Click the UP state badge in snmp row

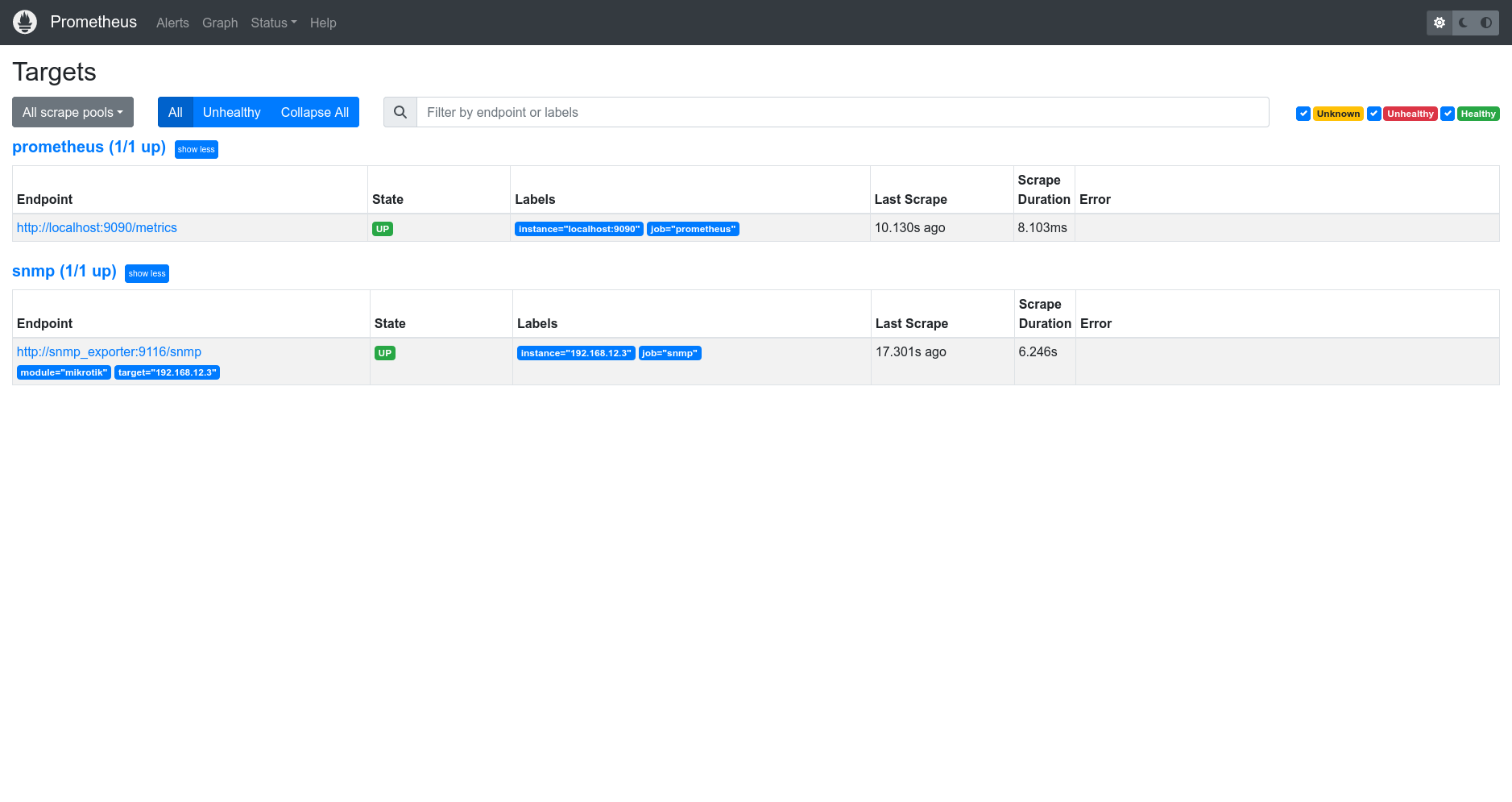point(385,353)
